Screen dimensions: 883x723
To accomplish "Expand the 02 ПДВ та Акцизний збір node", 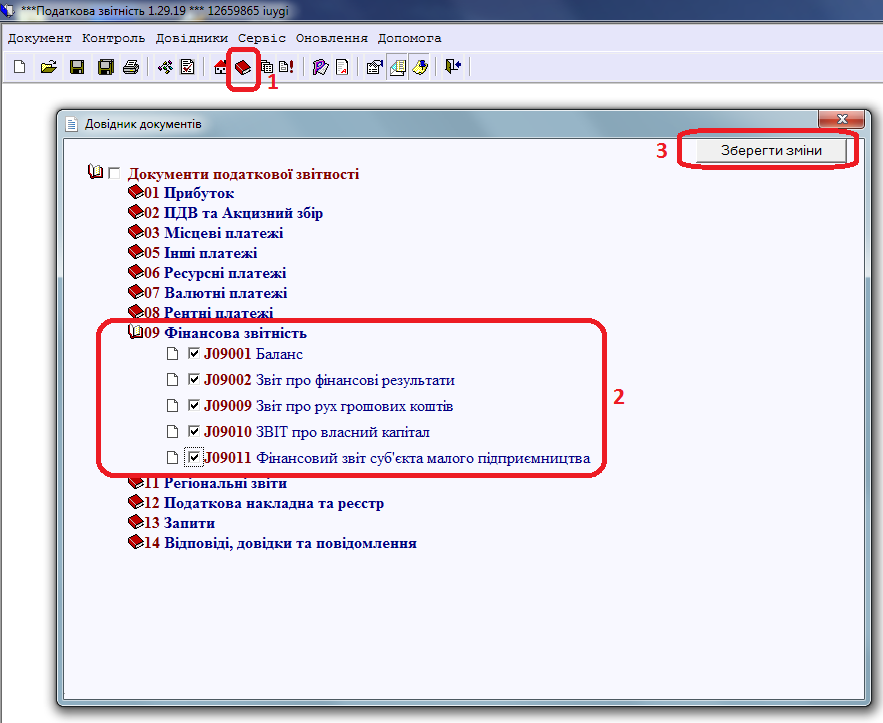I will [135, 213].
